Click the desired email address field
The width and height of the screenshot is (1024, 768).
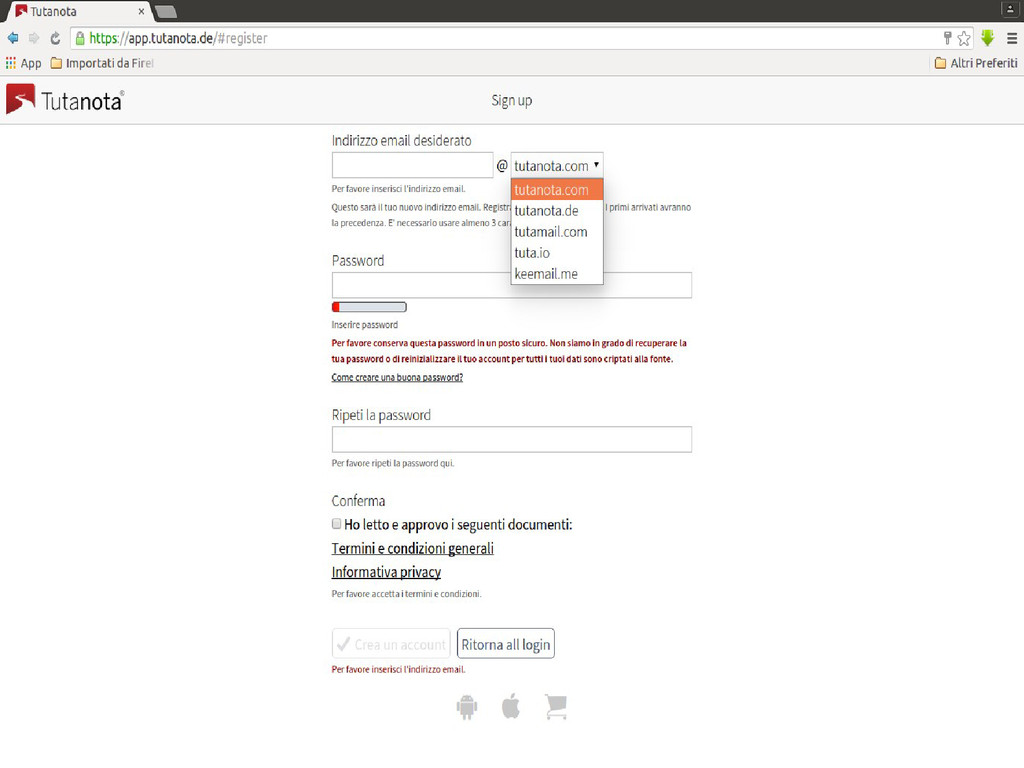coord(412,165)
